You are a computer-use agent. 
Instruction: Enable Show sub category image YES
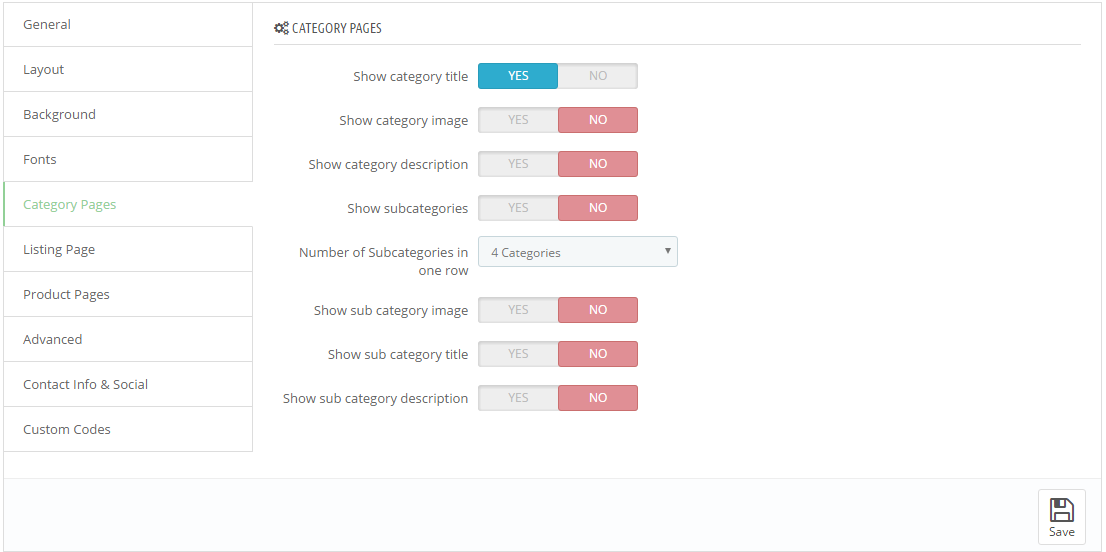[518, 310]
